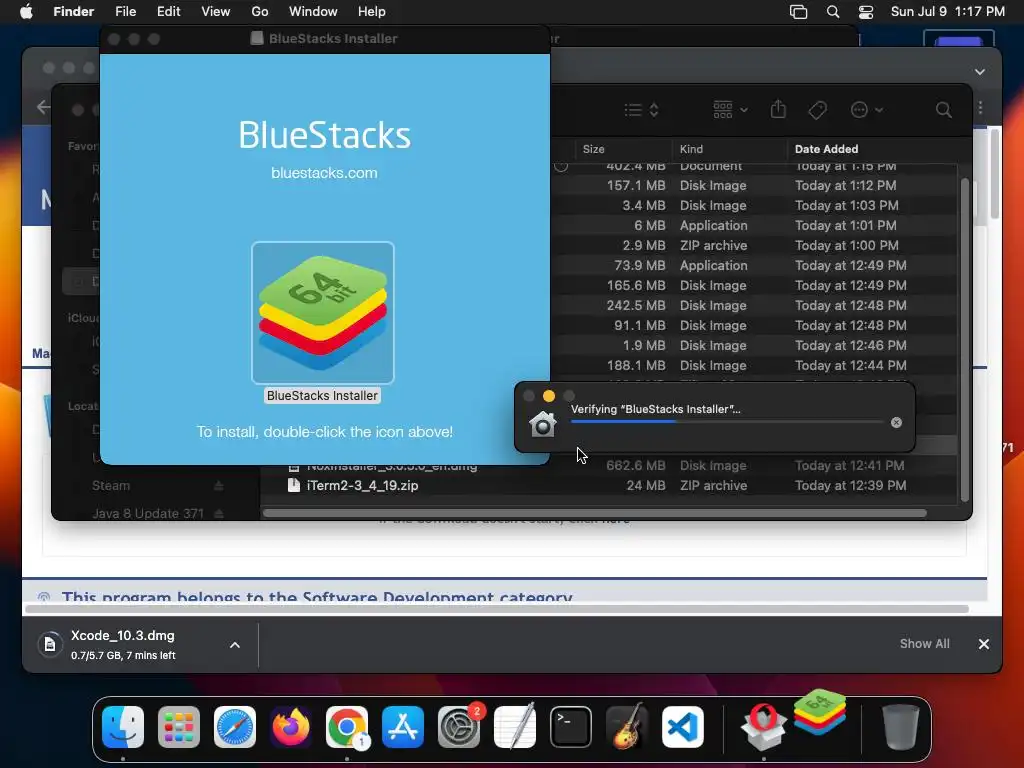
Task: Click Show All downloads button
Action: [x=924, y=644]
